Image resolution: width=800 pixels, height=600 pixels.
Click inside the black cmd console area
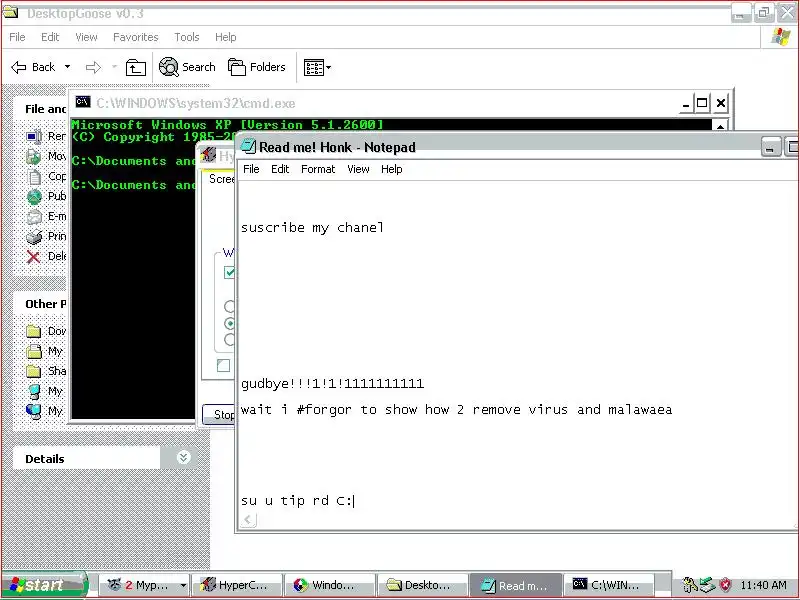point(133,306)
